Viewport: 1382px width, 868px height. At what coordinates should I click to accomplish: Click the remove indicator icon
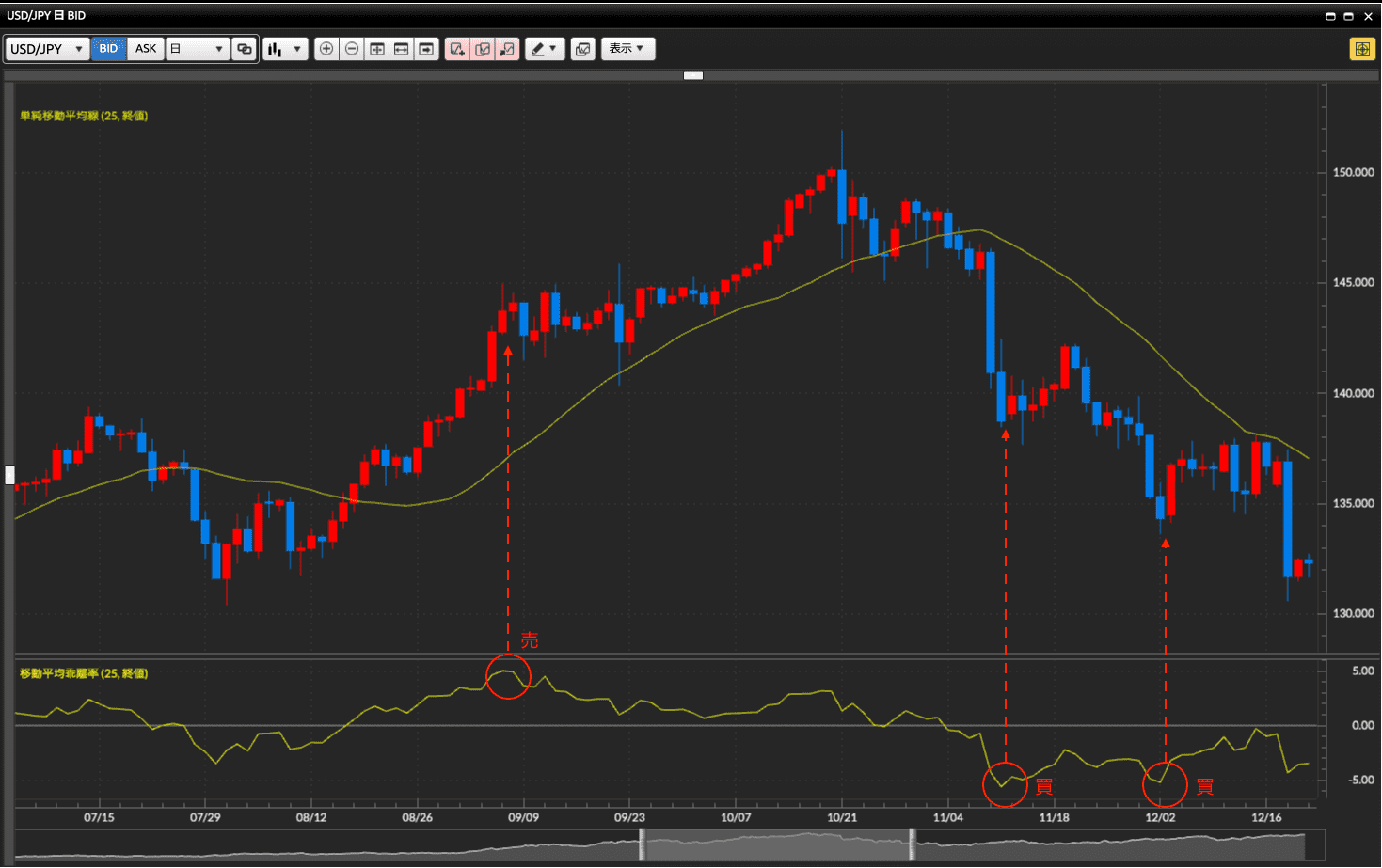point(507,49)
